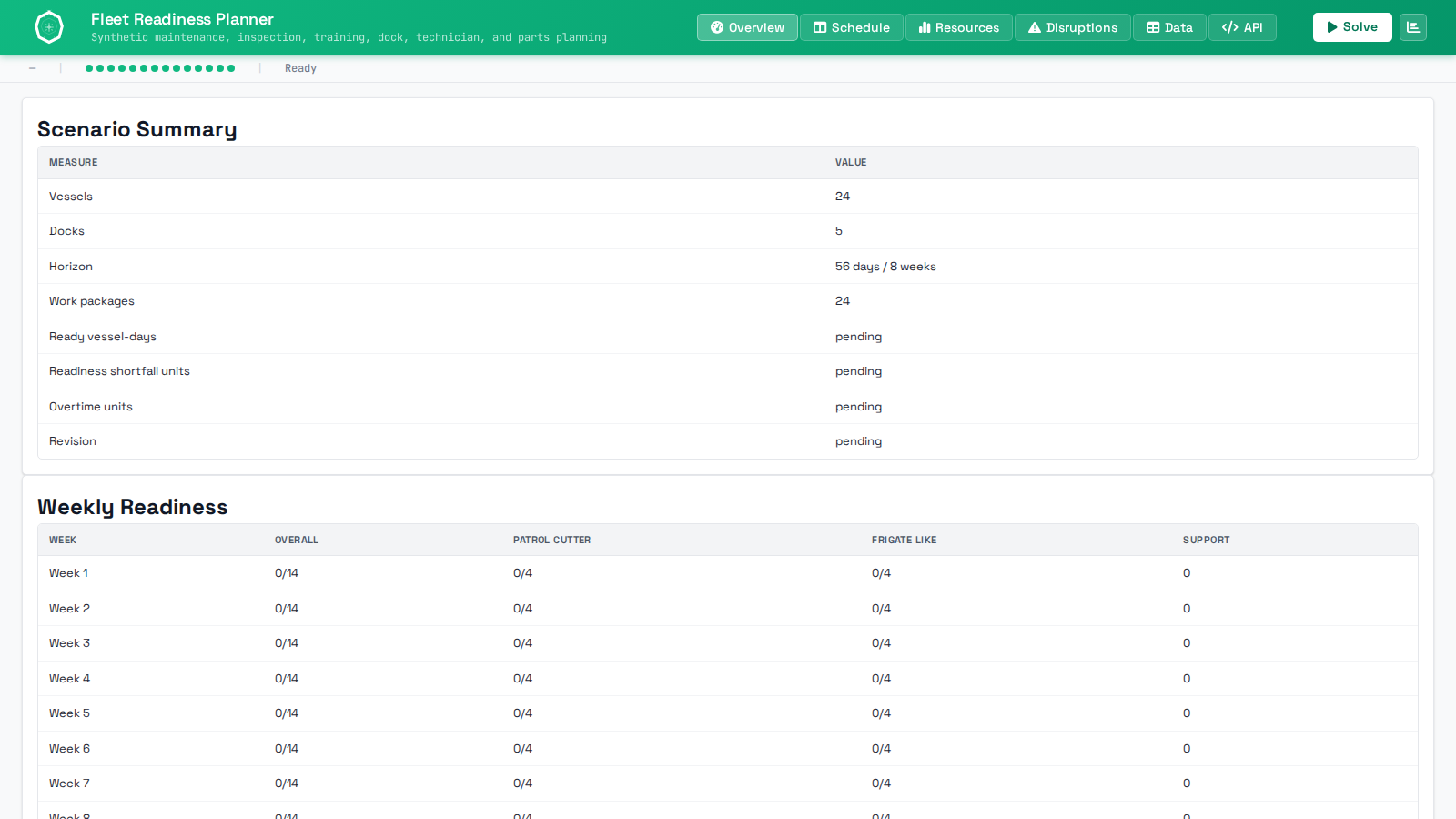The height and width of the screenshot is (819, 1456).
Task: Click the Resources bar chart icon
Action: (x=925, y=27)
